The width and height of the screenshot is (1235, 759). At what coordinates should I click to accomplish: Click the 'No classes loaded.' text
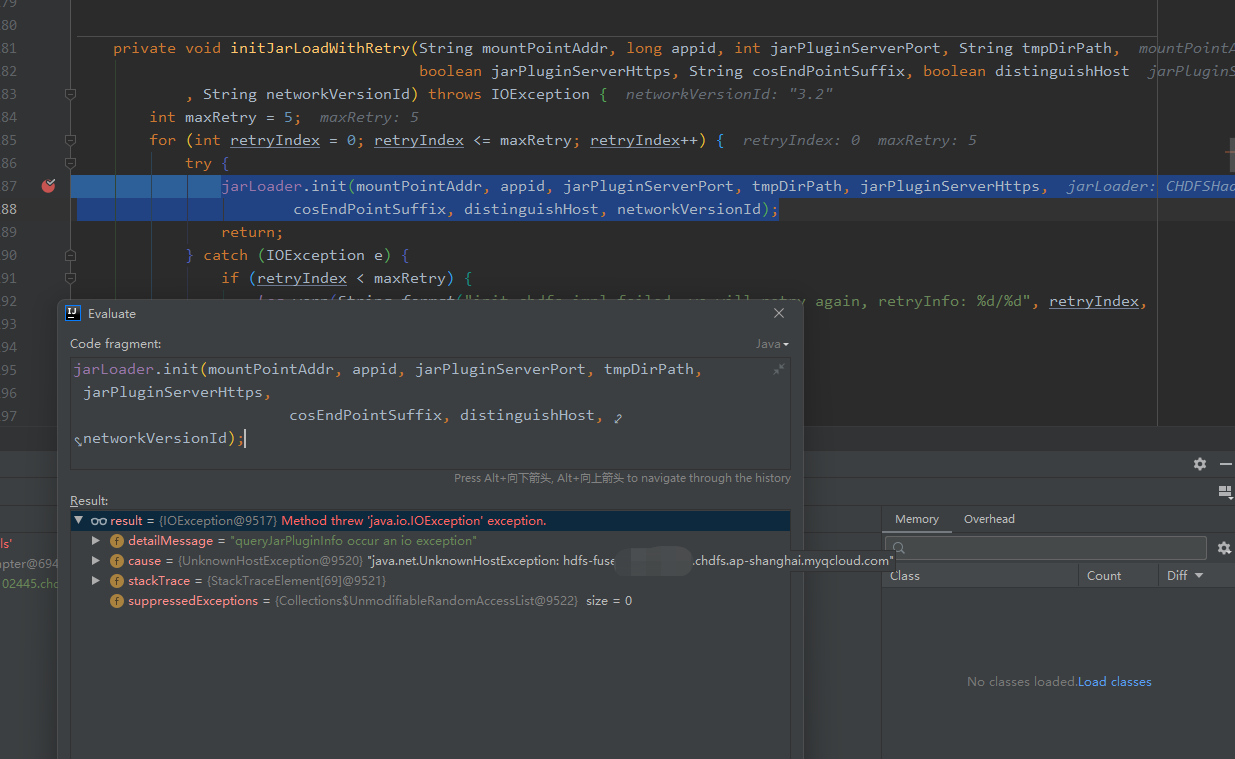[1022, 681]
